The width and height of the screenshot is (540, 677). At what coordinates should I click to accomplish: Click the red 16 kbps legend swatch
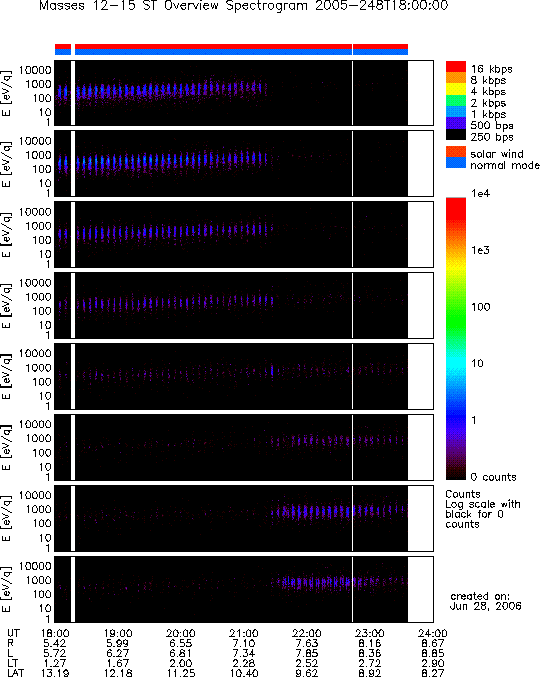[x=456, y=66]
